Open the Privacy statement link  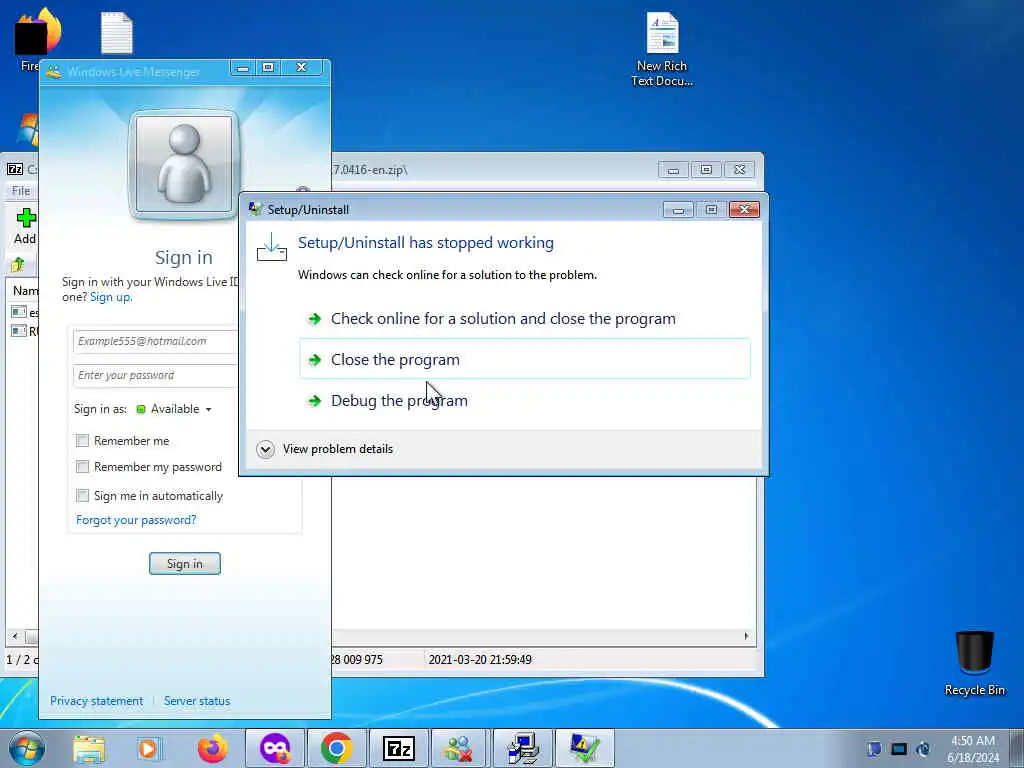click(97, 701)
